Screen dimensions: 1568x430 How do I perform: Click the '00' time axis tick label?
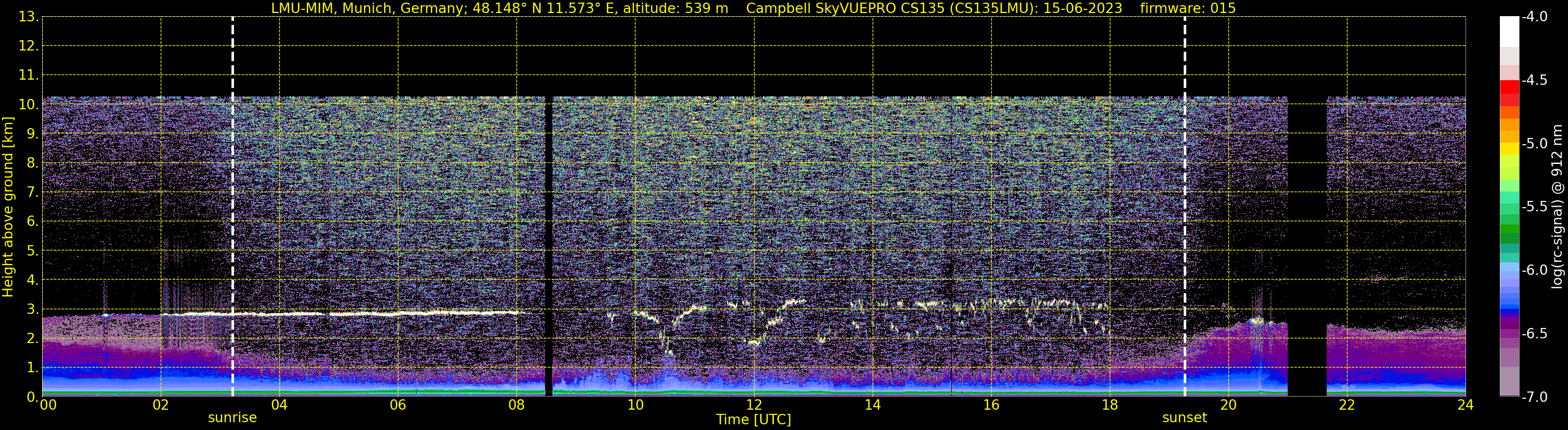click(x=48, y=405)
